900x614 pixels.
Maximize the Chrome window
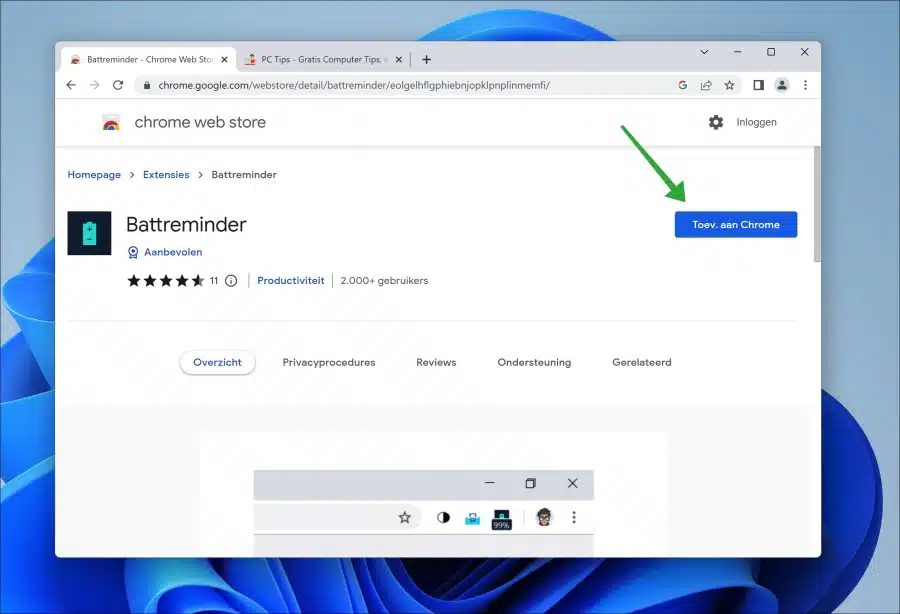771,52
